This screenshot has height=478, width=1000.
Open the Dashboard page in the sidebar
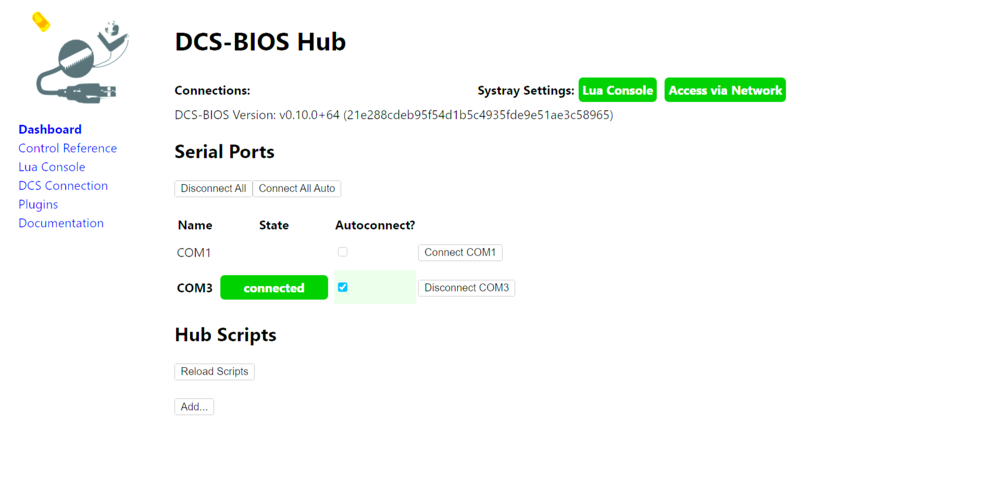(50, 129)
